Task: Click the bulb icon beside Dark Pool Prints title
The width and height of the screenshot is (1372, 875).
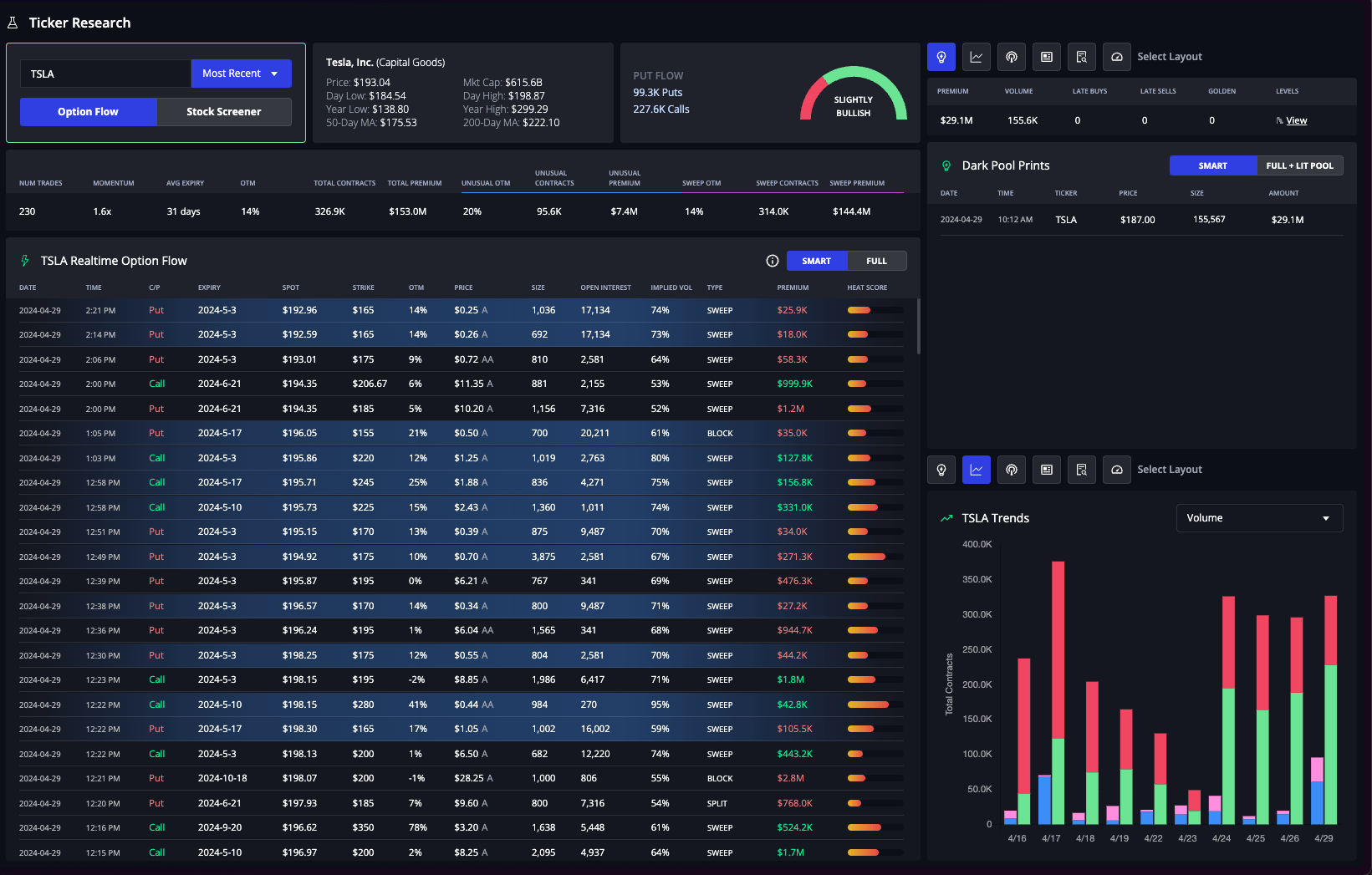Action: click(946, 165)
